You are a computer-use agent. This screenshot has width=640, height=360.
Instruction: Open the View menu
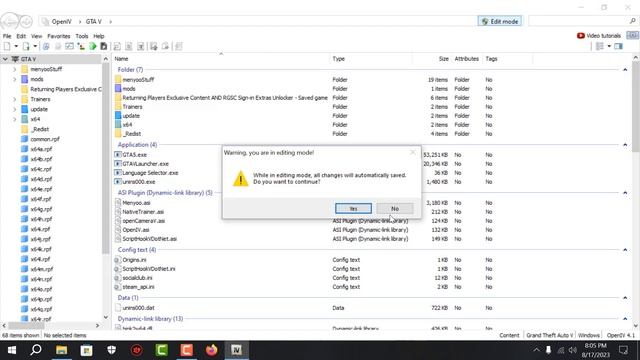(x=36, y=36)
